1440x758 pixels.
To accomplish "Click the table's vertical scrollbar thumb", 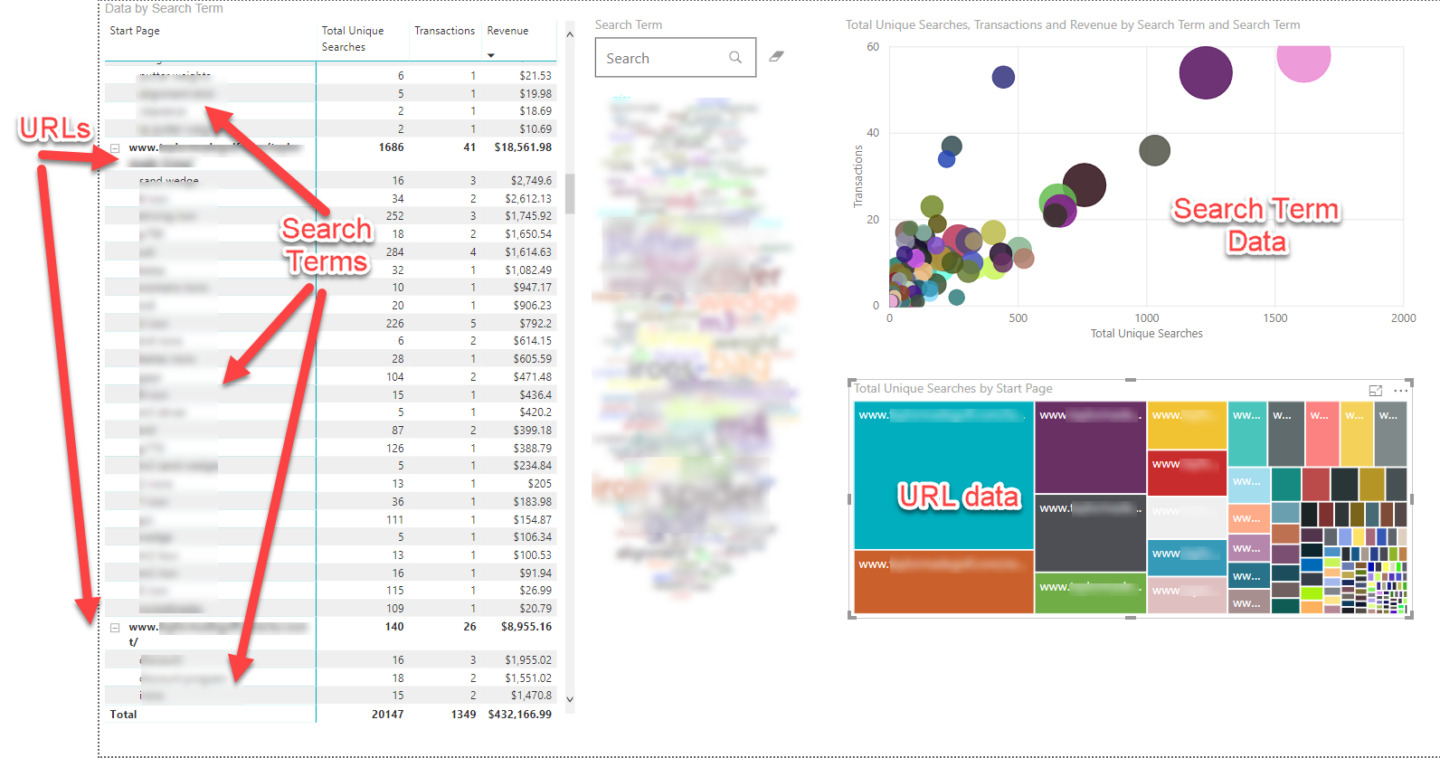I will point(570,193).
